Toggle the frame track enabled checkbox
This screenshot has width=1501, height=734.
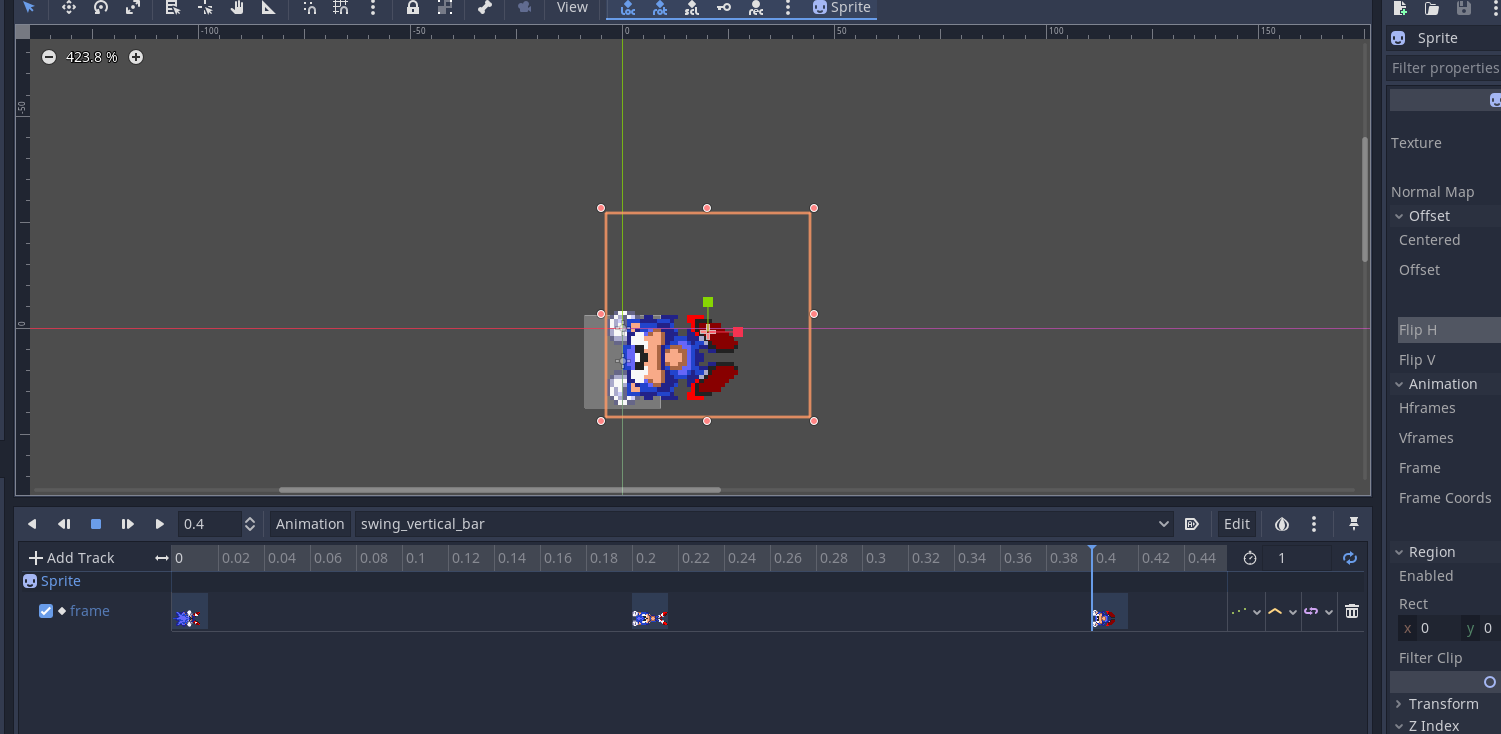pyautogui.click(x=45, y=610)
